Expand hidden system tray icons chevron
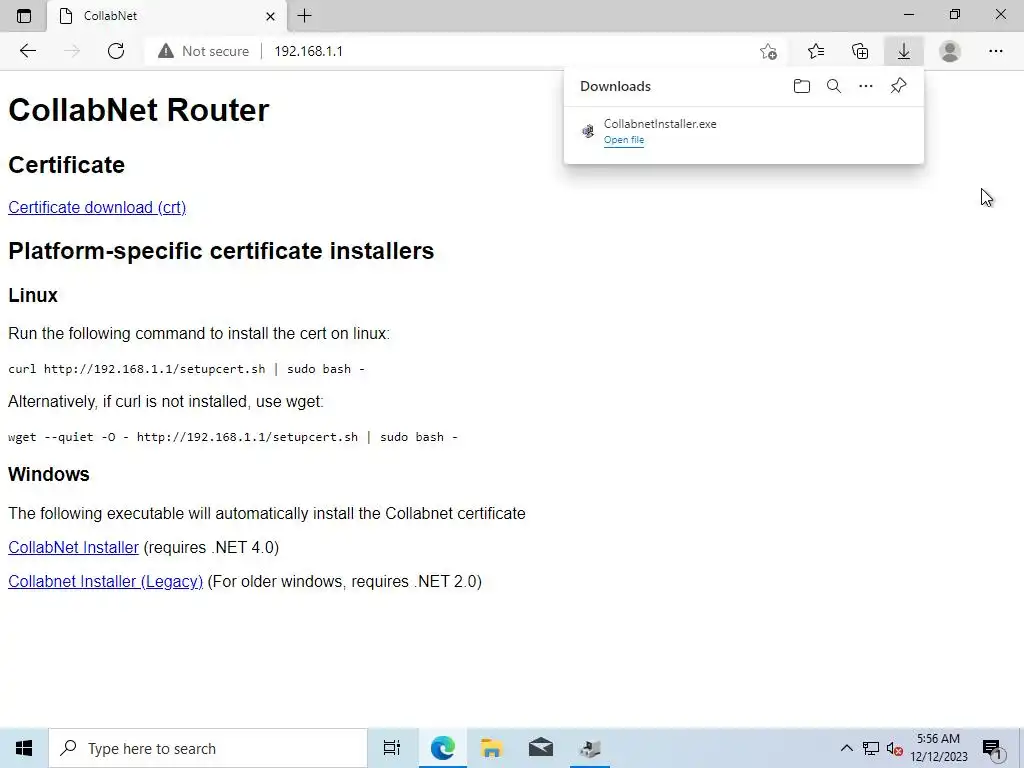This screenshot has height=768, width=1024. pos(846,748)
